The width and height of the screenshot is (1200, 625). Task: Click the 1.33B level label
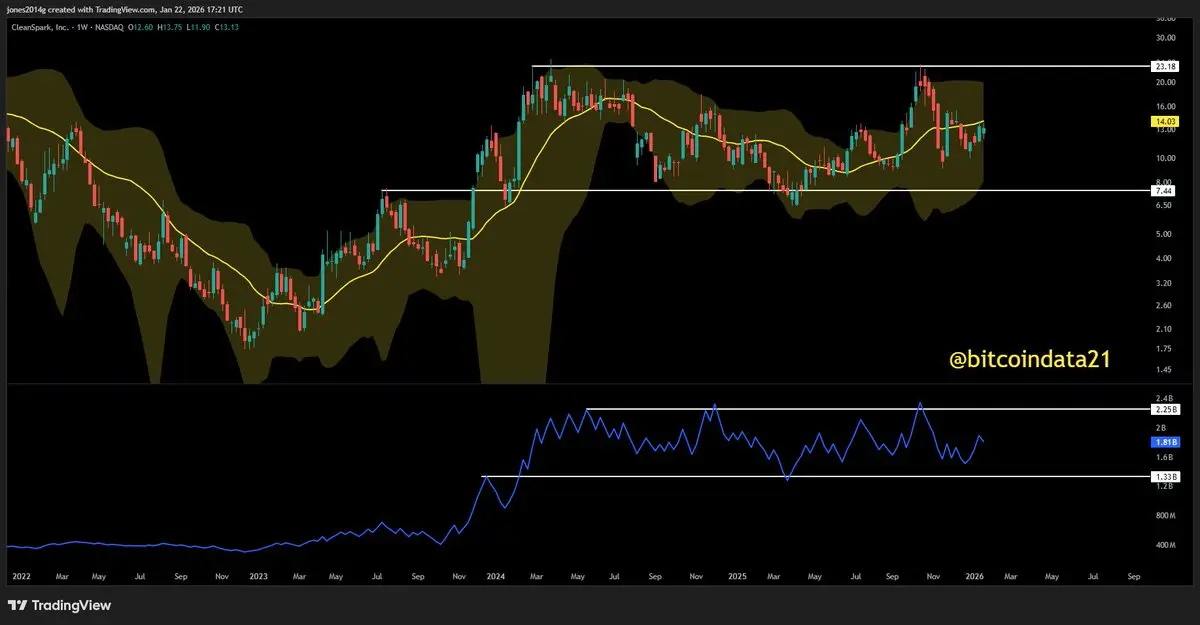pyautogui.click(x=1167, y=477)
